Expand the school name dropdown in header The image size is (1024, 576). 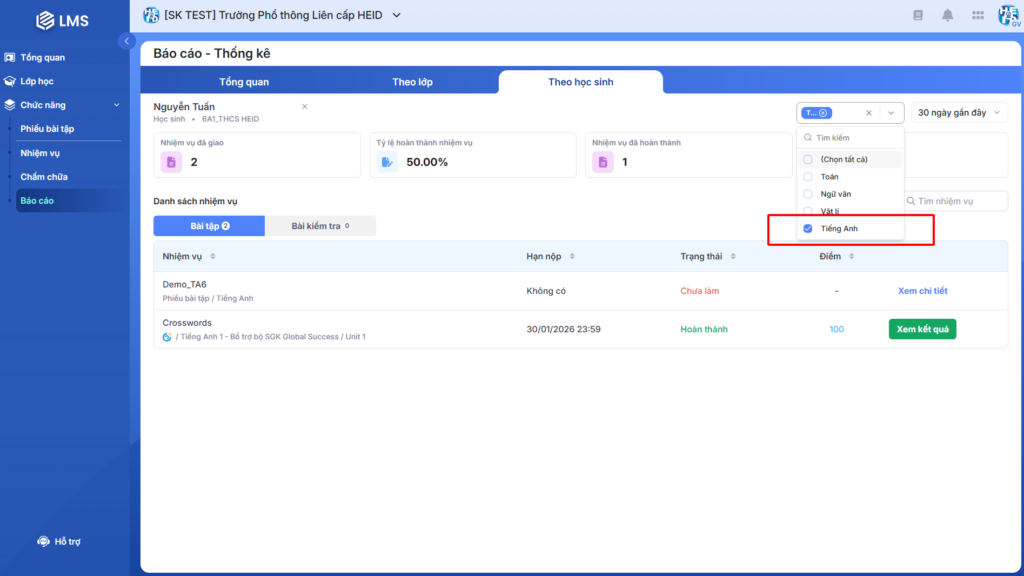tap(397, 15)
